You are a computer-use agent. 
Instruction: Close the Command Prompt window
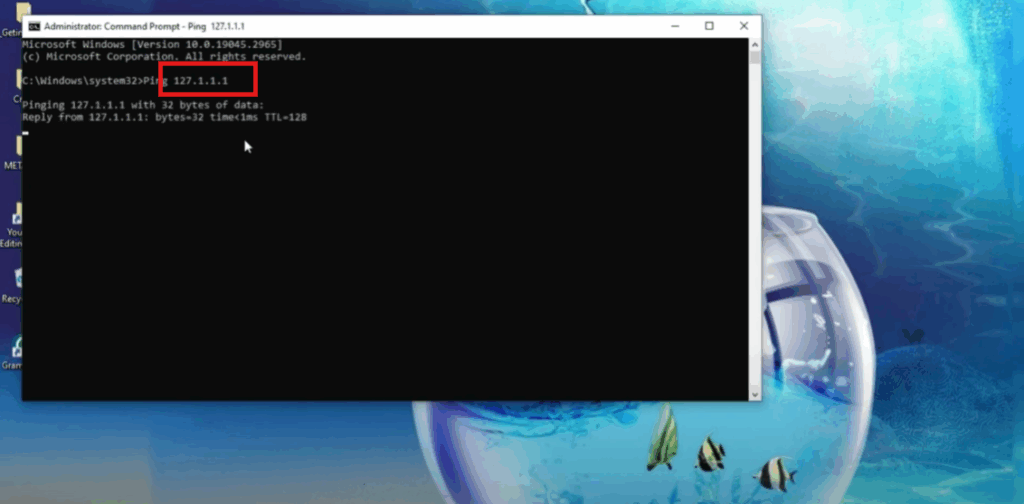743,26
